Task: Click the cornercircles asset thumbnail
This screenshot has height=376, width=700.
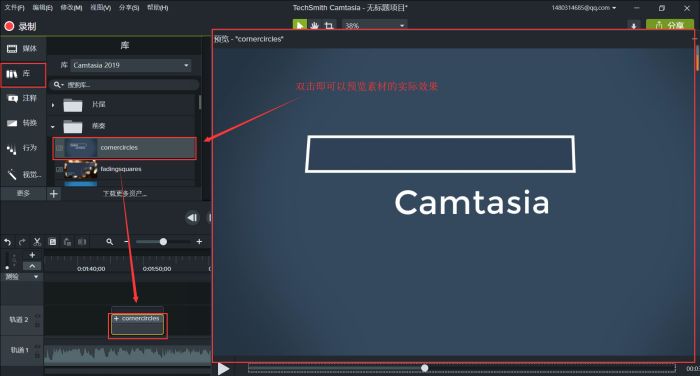Action: tap(81, 148)
